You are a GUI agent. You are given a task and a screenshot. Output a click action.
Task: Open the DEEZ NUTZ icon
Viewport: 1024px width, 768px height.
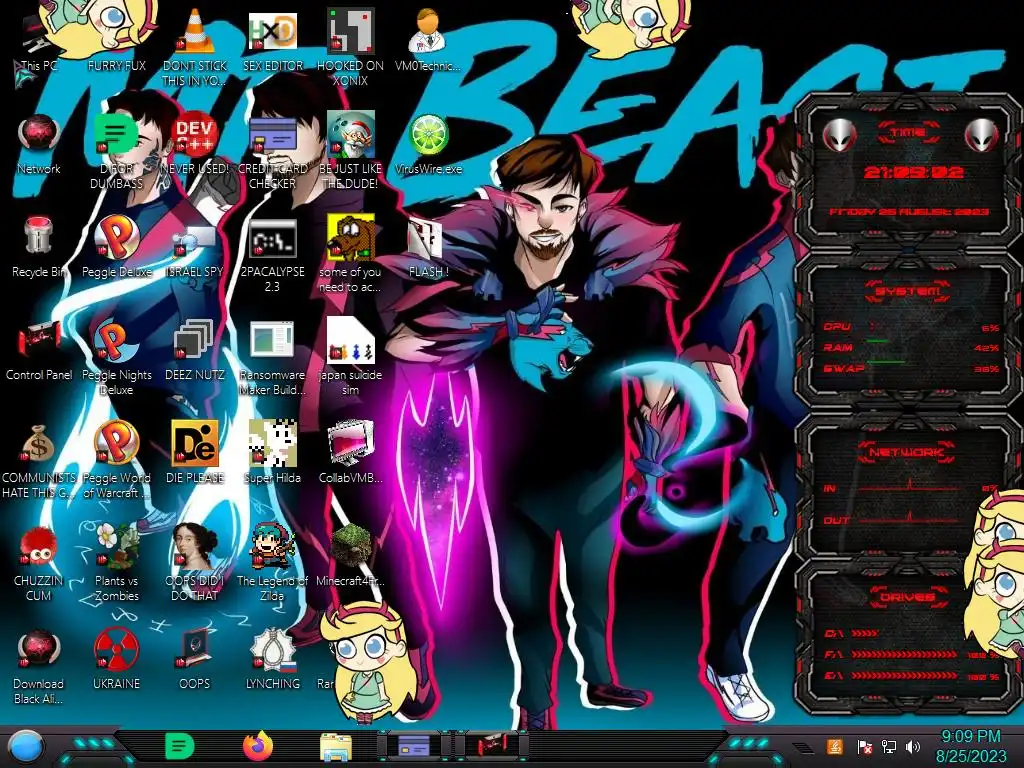pyautogui.click(x=195, y=341)
